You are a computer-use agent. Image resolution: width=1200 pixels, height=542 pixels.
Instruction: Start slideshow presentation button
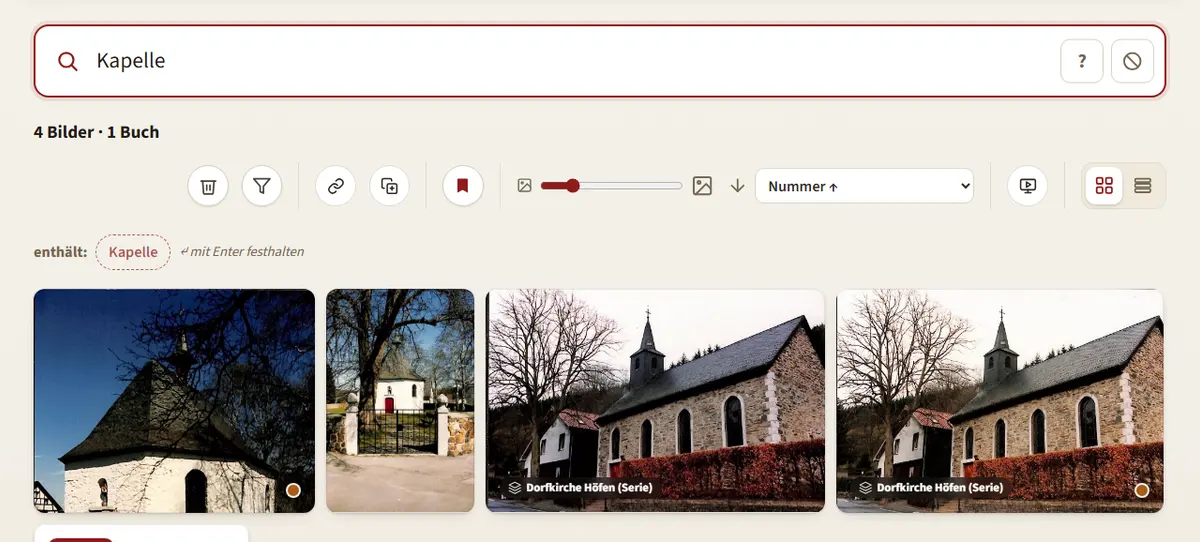[1027, 186]
